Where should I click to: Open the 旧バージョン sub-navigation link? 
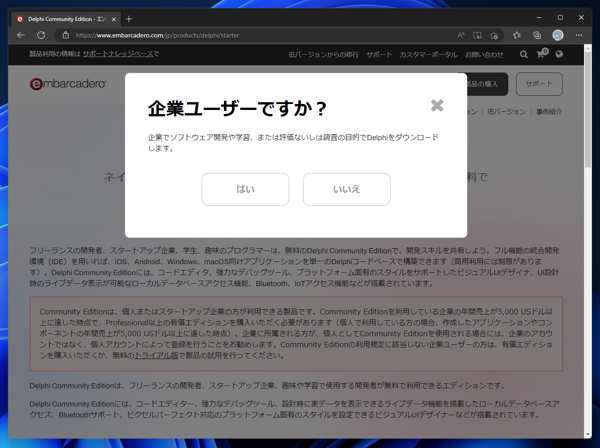[507, 112]
